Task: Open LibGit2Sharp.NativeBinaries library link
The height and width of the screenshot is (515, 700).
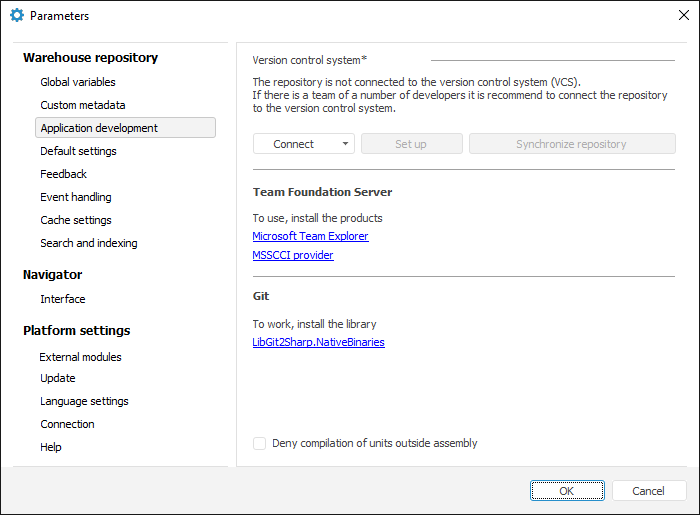Action: 318,342
